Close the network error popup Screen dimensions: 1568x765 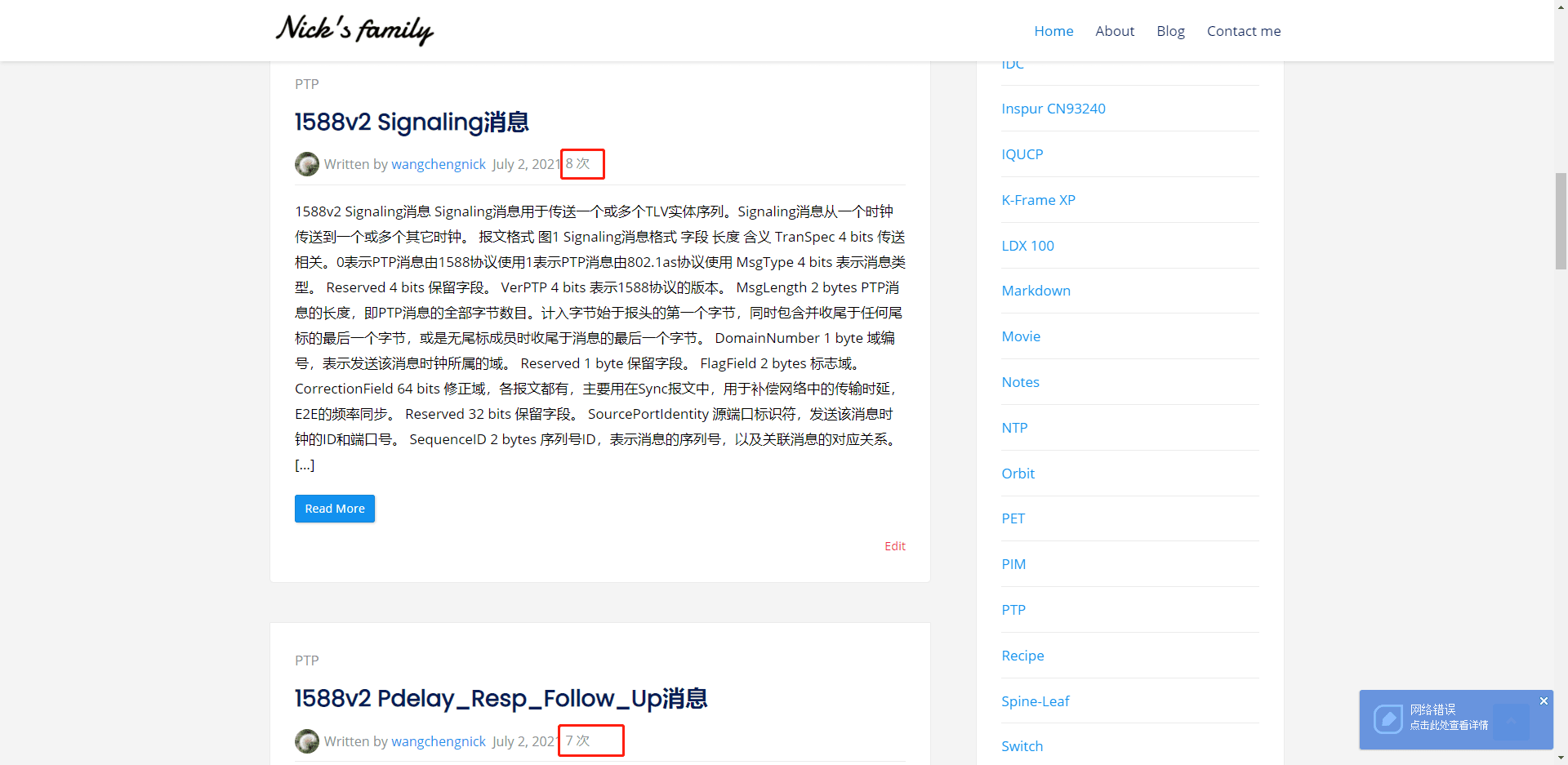1543,701
